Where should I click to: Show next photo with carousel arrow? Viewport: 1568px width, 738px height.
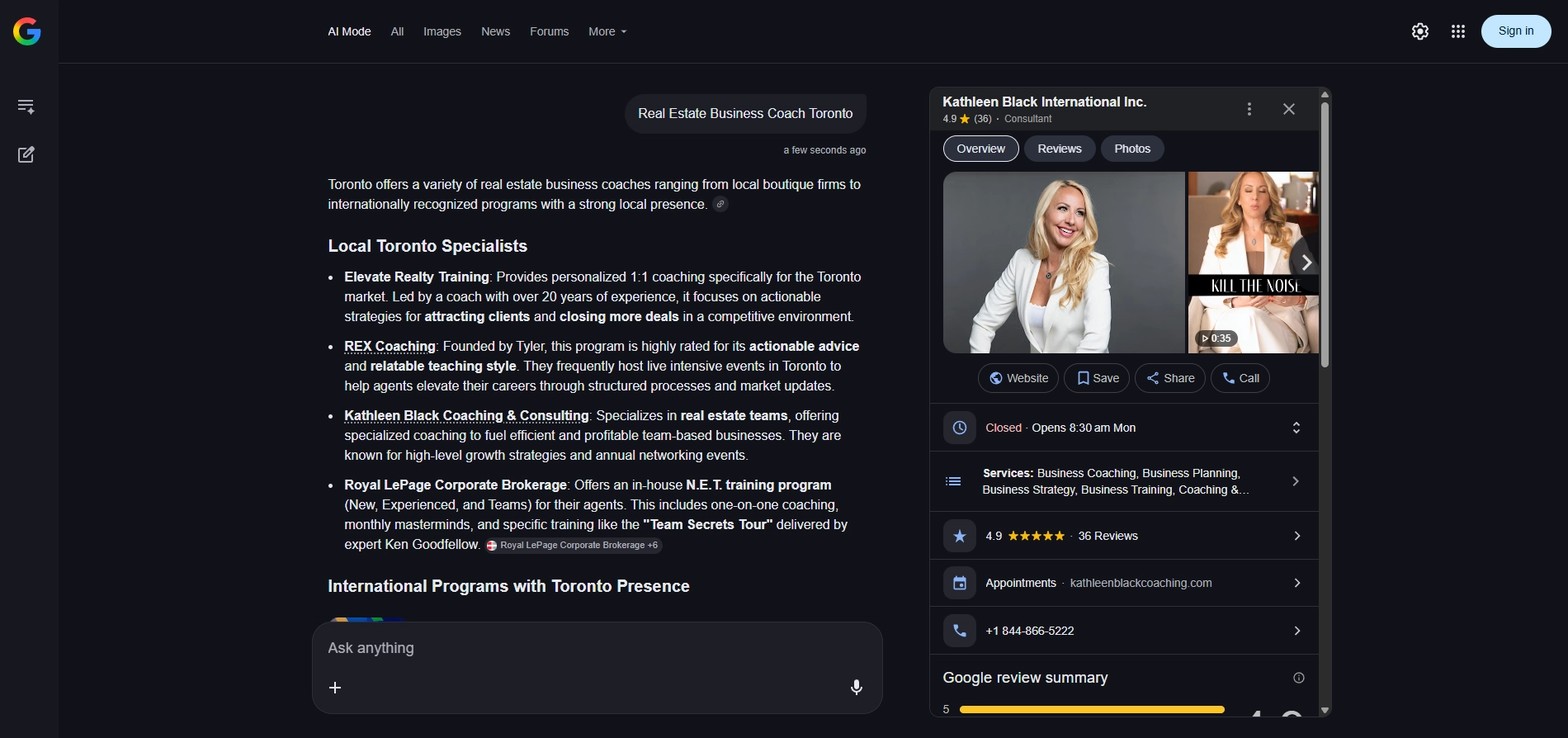point(1306,263)
